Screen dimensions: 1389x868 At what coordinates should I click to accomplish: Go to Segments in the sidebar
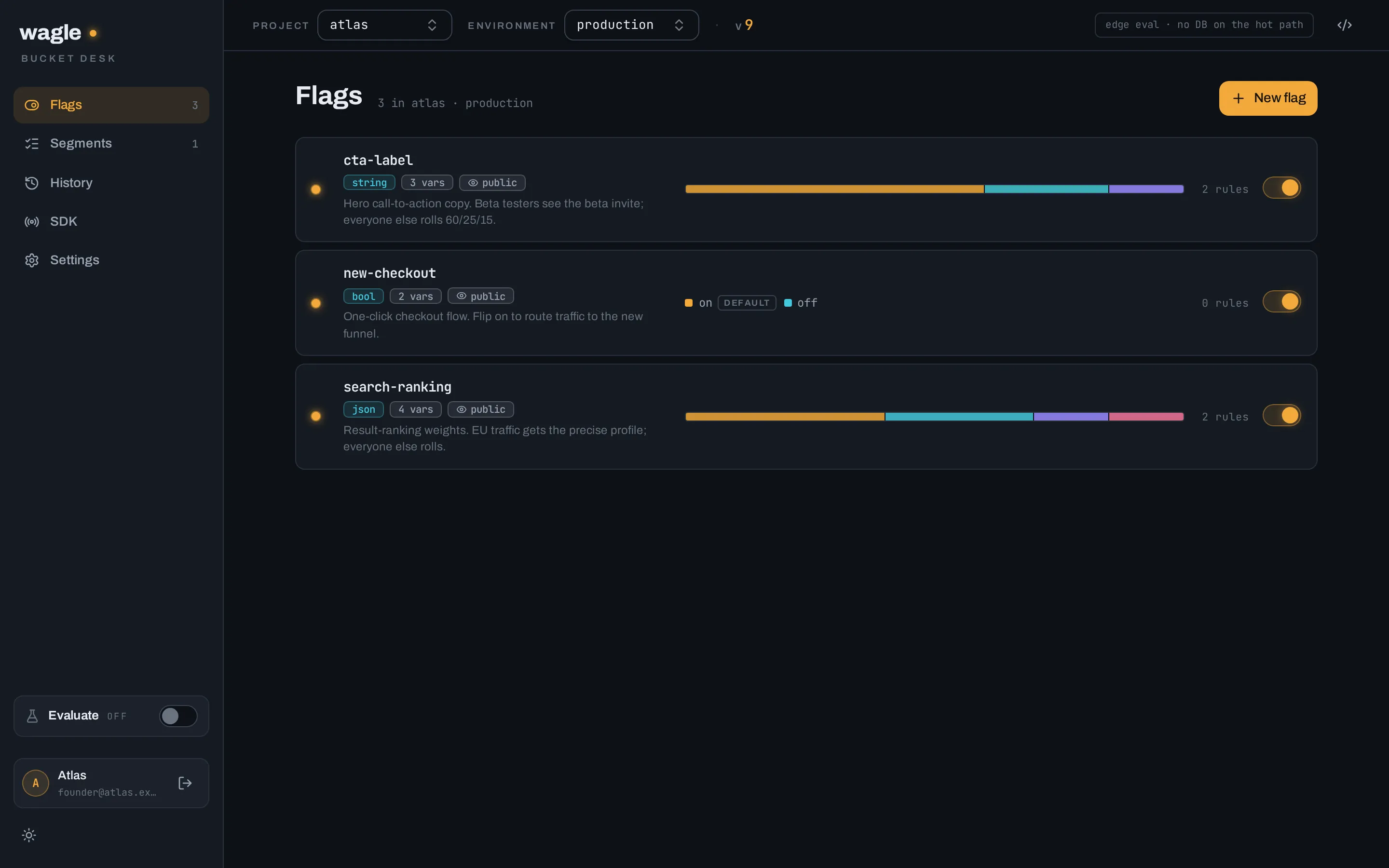pos(111,144)
